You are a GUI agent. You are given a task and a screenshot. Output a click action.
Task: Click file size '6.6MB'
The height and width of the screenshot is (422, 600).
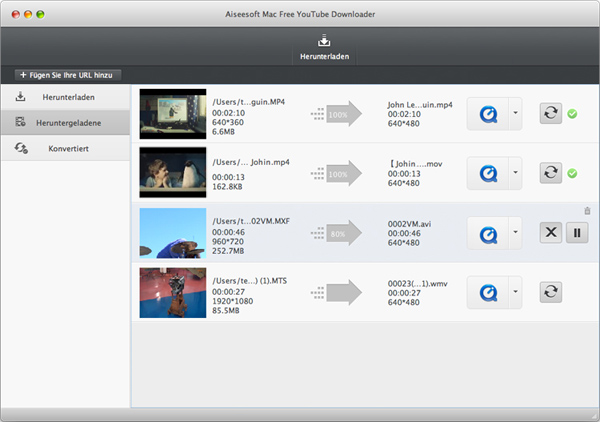pos(223,132)
